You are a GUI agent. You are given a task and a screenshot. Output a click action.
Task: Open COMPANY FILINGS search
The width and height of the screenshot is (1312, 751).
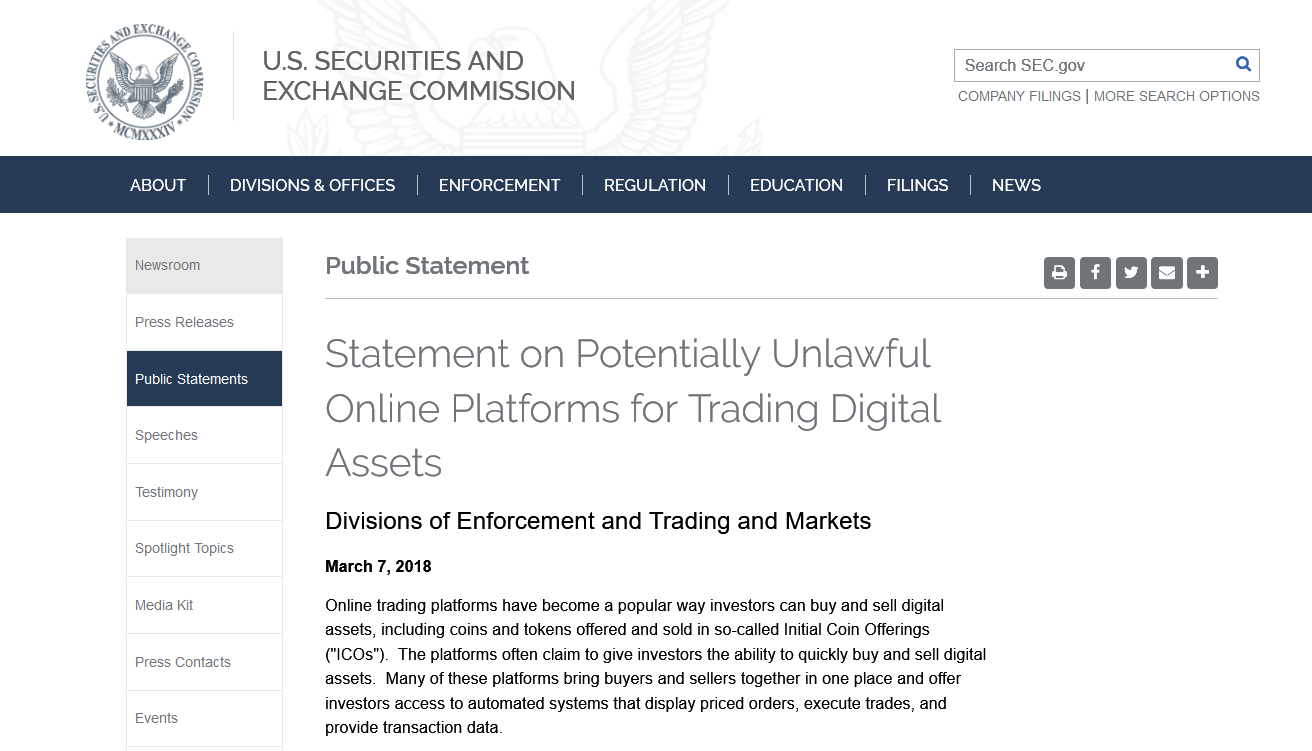[x=1019, y=96]
